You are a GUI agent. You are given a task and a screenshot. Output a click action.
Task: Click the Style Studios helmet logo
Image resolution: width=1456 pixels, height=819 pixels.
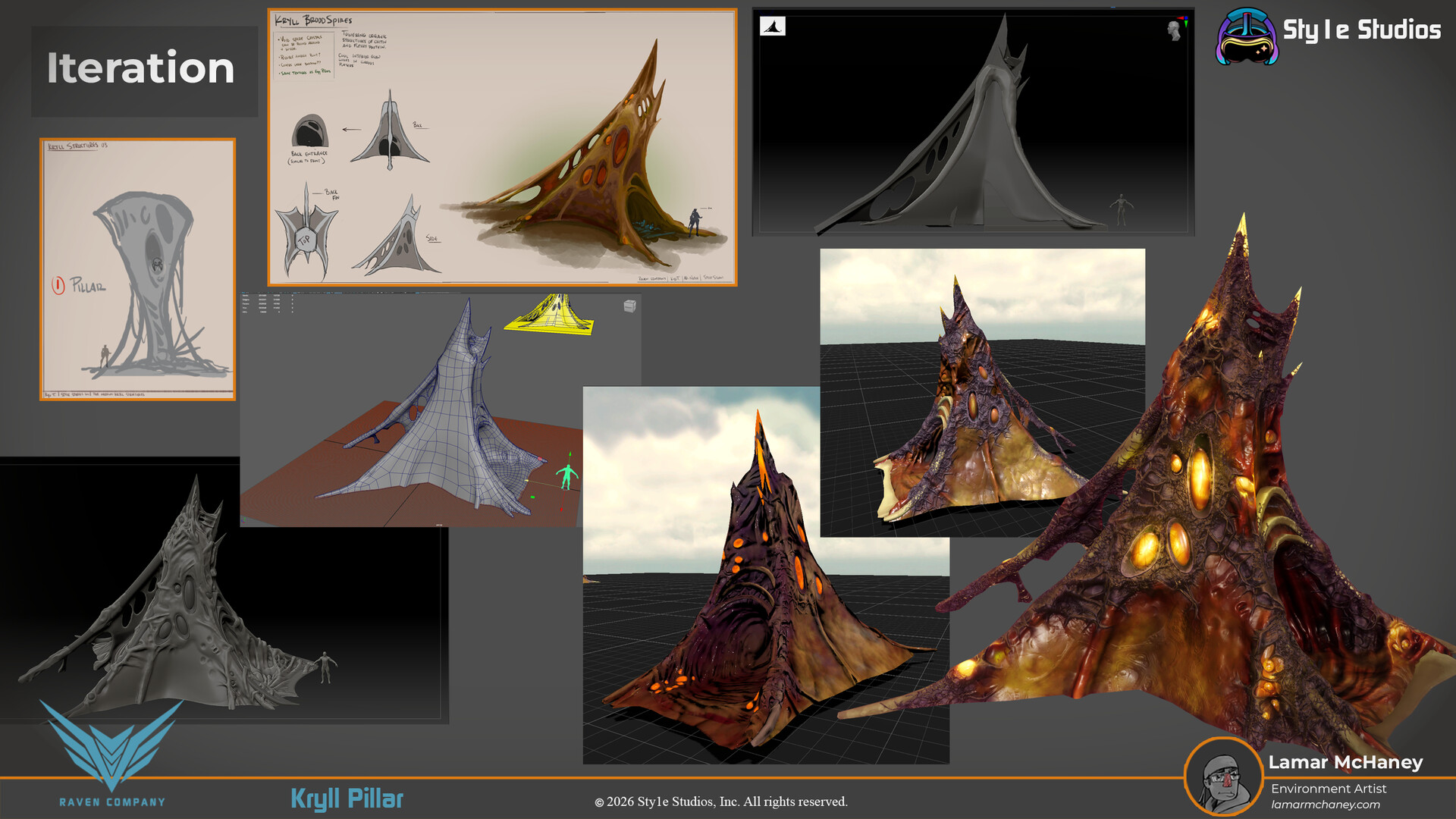click(1247, 36)
